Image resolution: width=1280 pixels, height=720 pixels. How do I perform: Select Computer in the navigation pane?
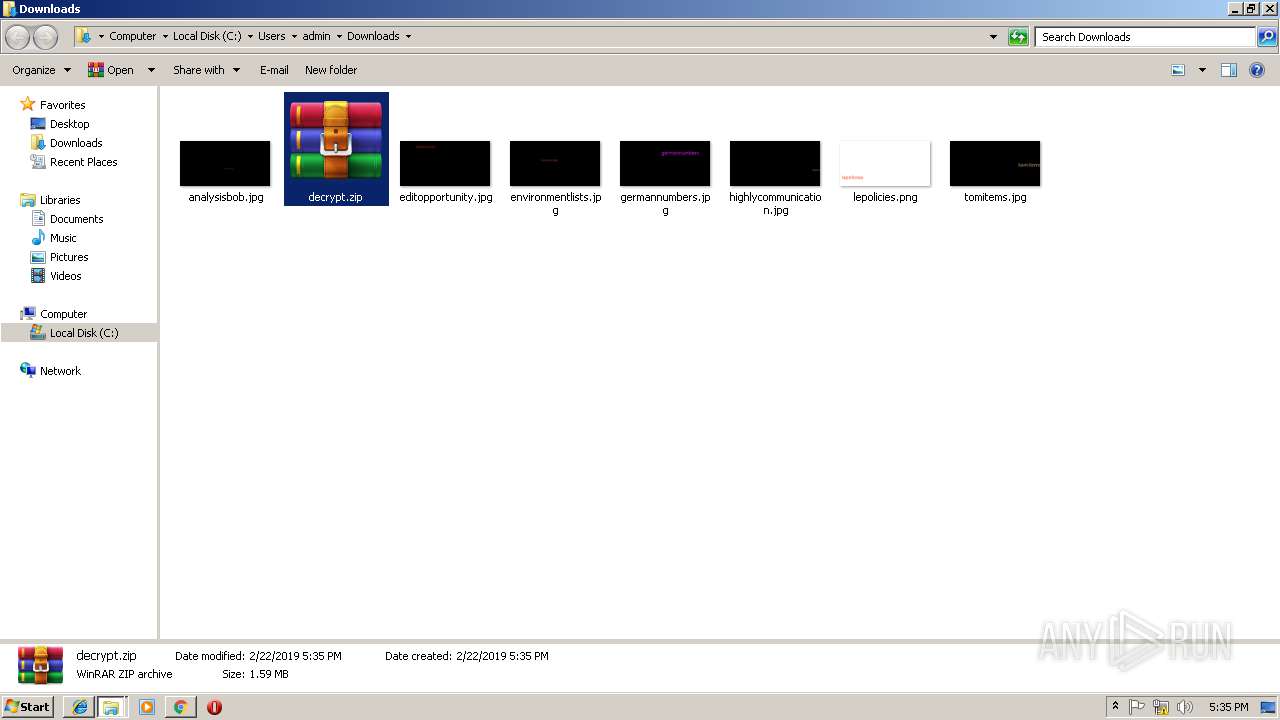[x=63, y=314]
